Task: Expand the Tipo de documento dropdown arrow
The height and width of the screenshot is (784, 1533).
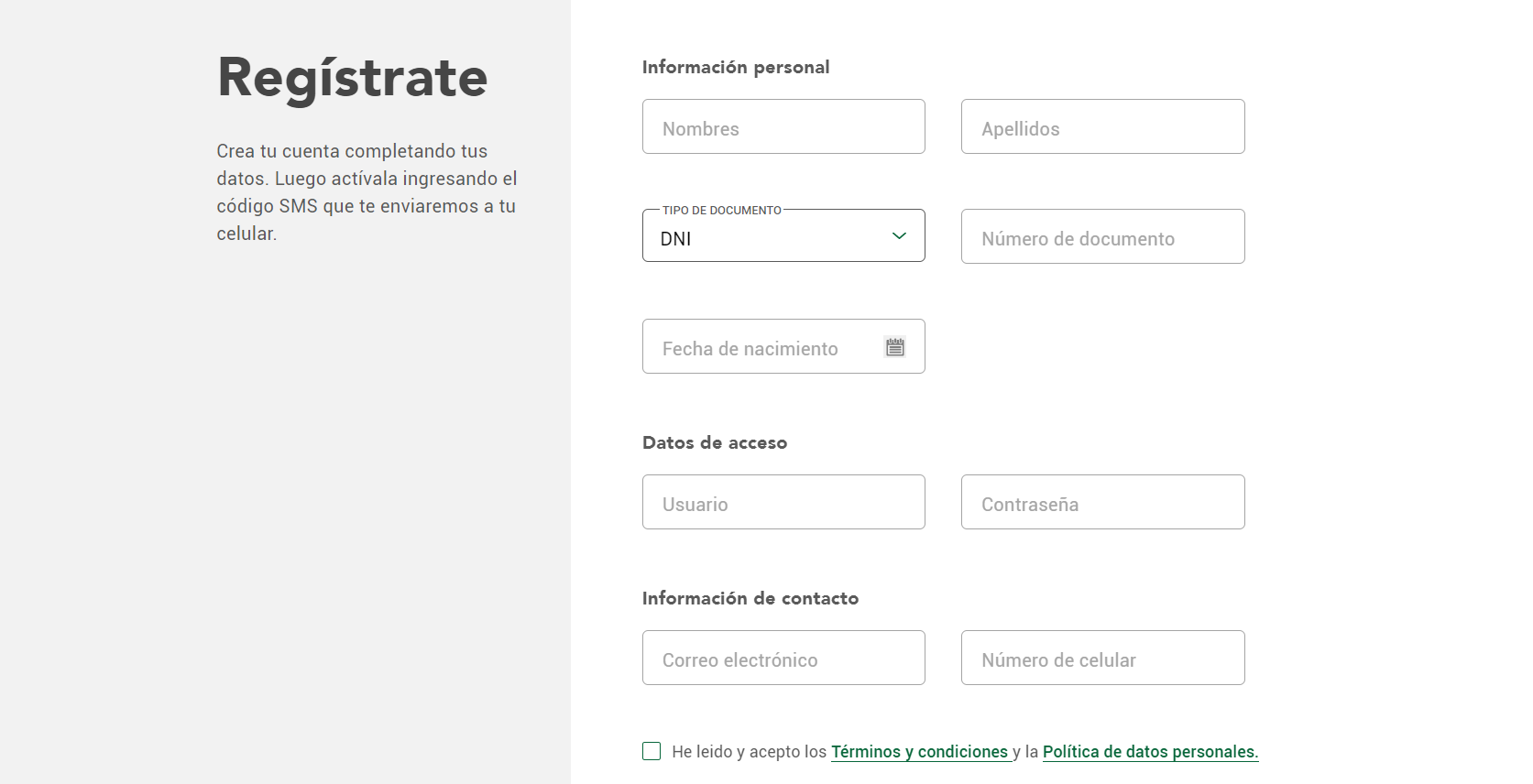Action: [x=899, y=236]
